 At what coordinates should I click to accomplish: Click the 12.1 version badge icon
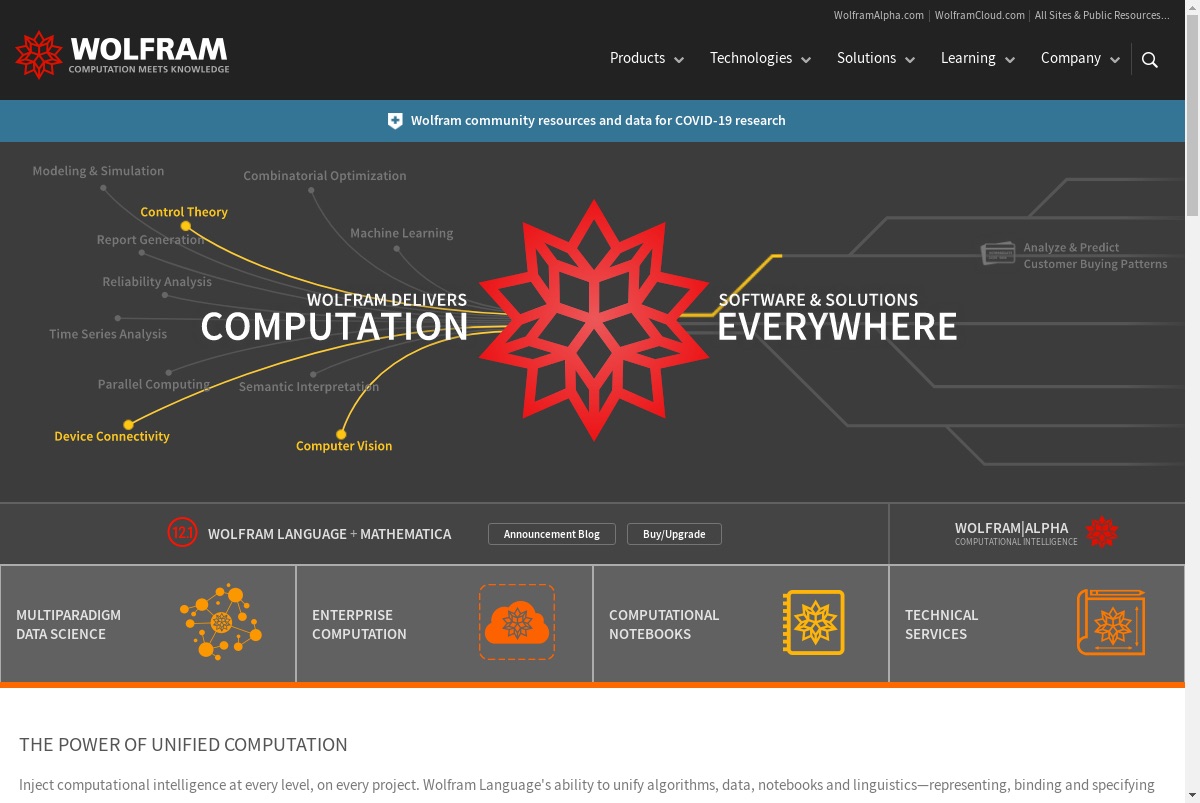(182, 533)
